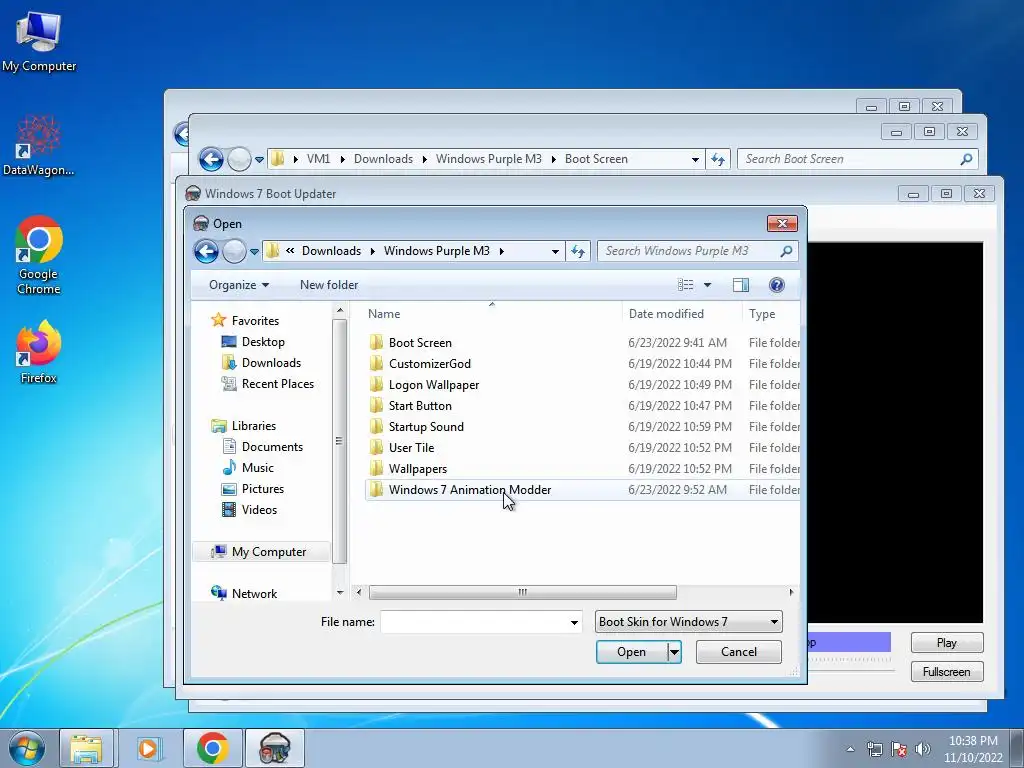Click the search magnifier in Open dialog

(x=786, y=251)
